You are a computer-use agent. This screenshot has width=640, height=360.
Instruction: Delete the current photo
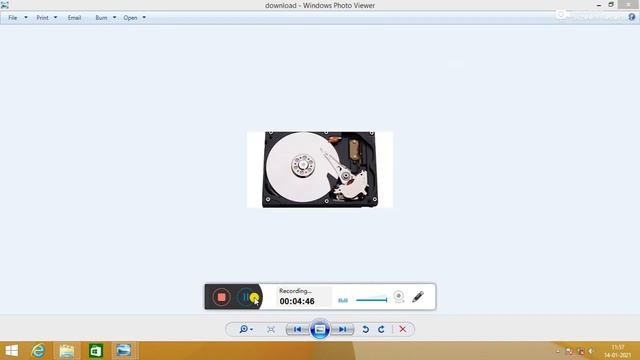(402, 329)
